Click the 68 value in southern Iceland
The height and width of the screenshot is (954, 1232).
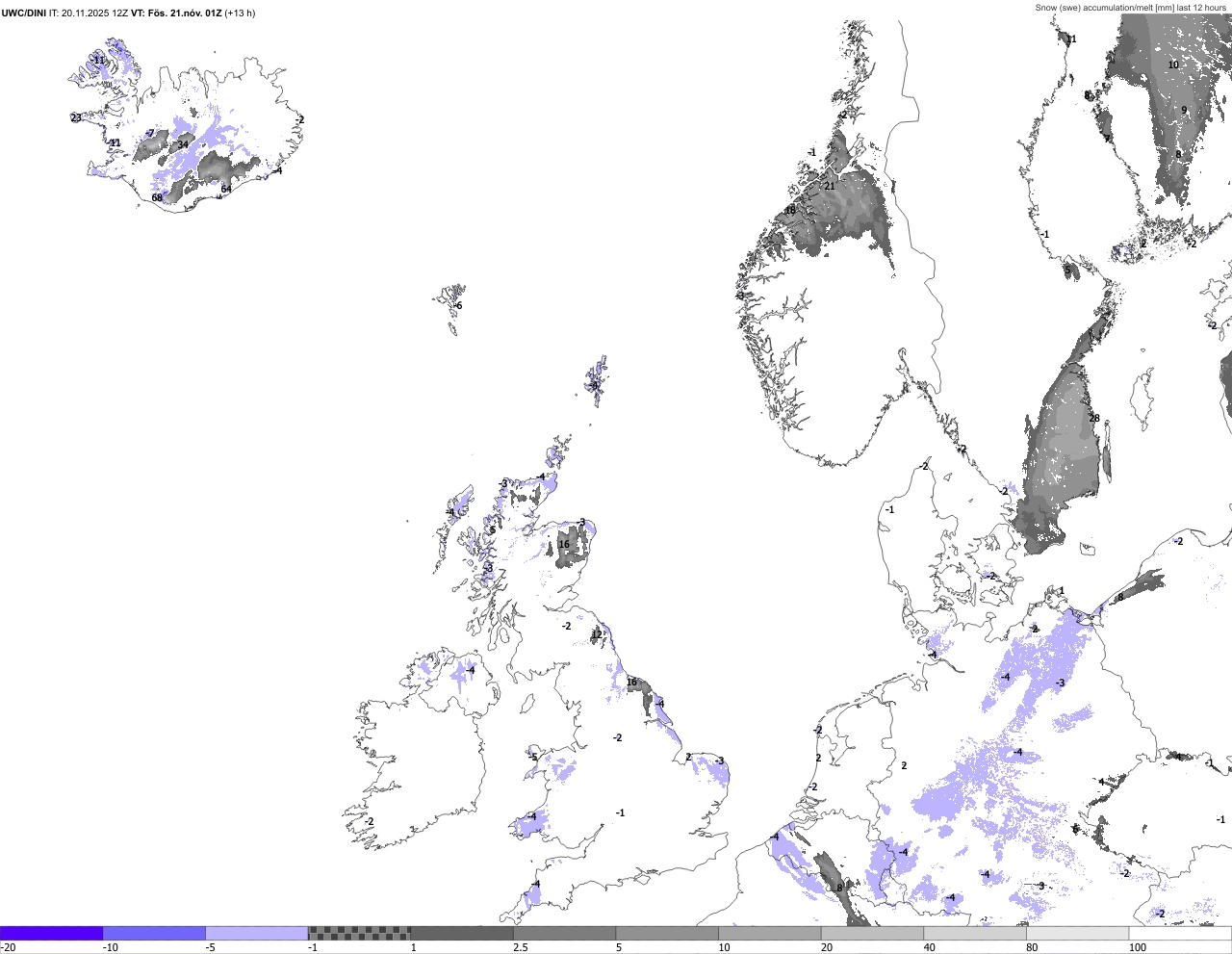[157, 198]
